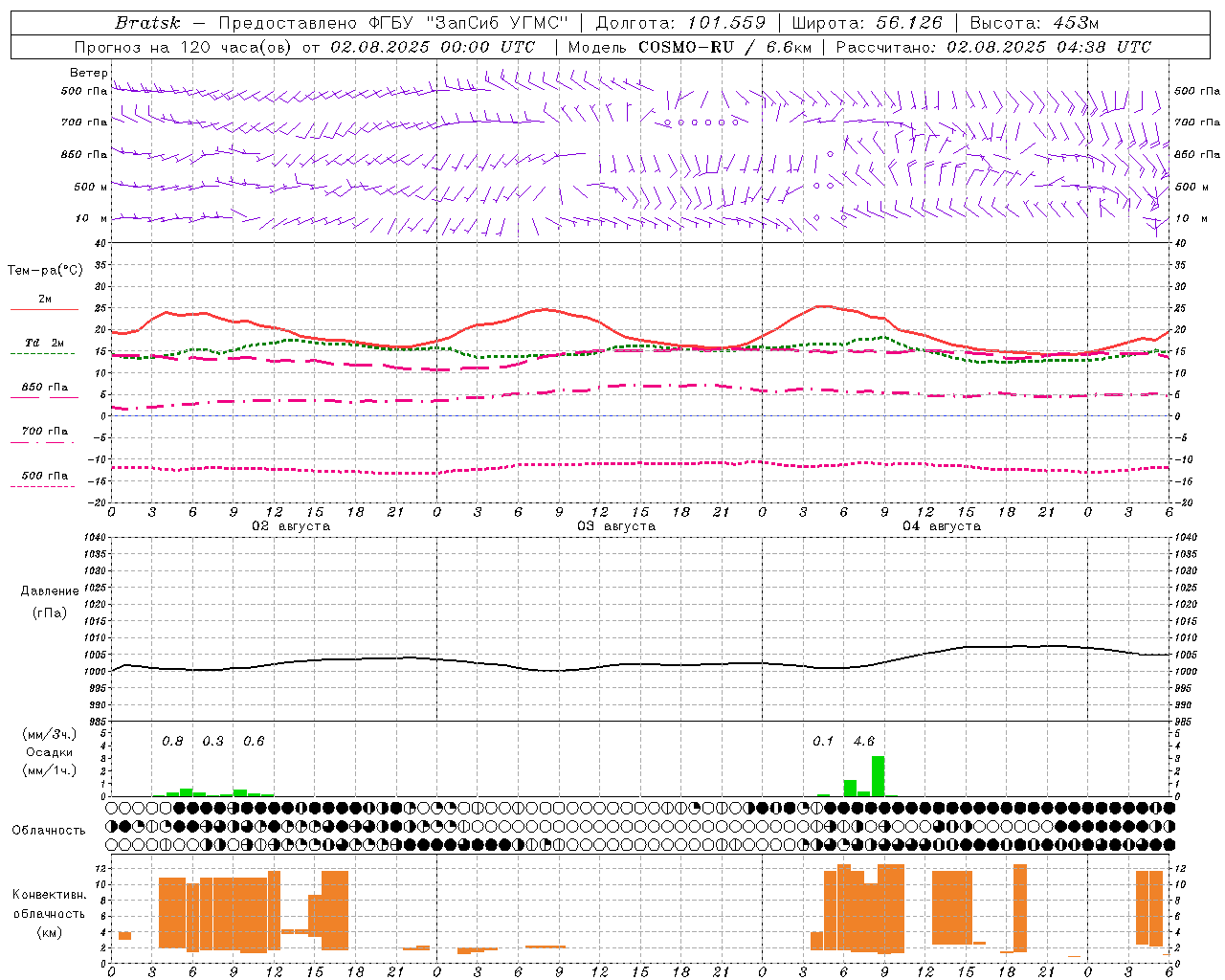
Task: Click the tallest green precipitation bar
Action: pyautogui.click(x=878, y=776)
